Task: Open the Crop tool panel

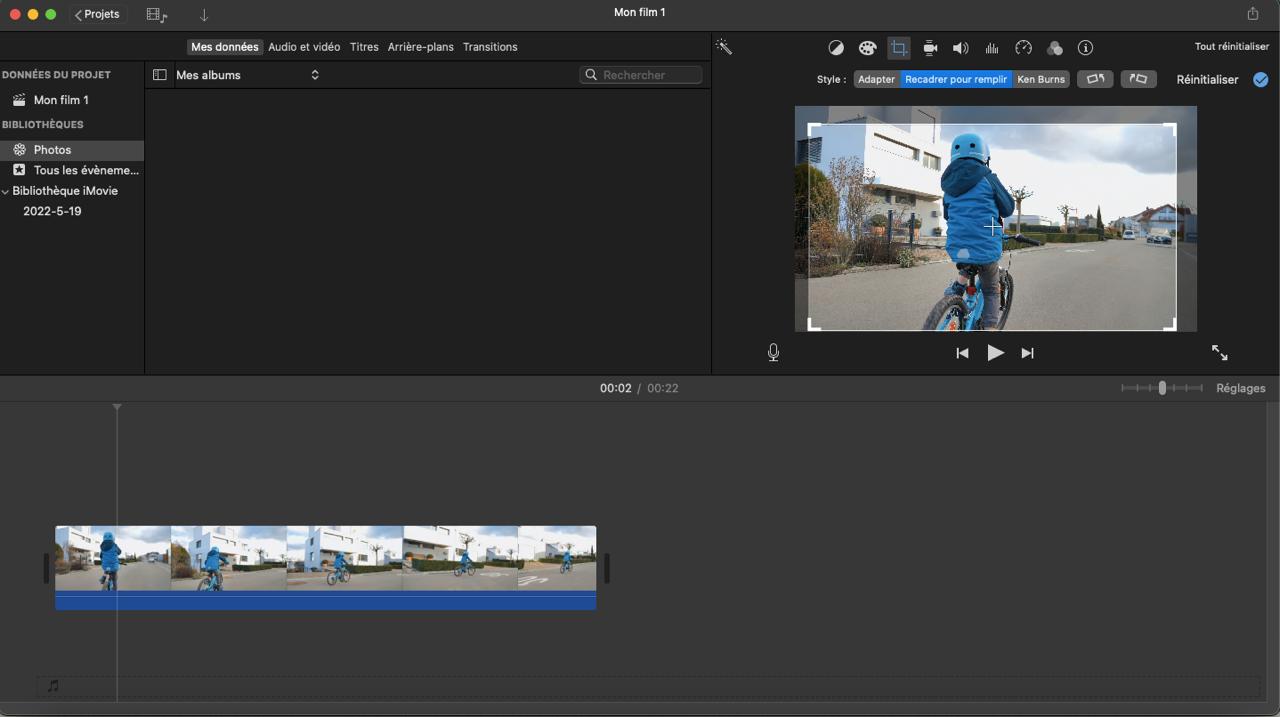Action: (898, 47)
